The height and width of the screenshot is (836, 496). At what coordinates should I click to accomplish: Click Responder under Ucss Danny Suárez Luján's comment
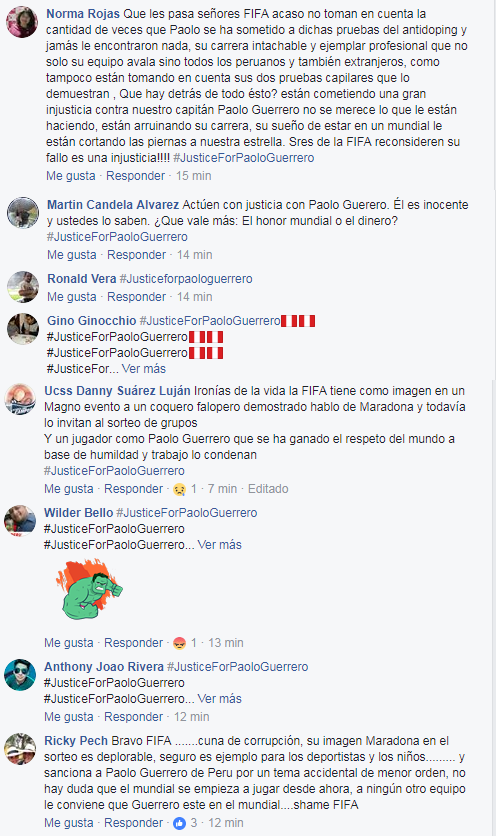click(133, 488)
